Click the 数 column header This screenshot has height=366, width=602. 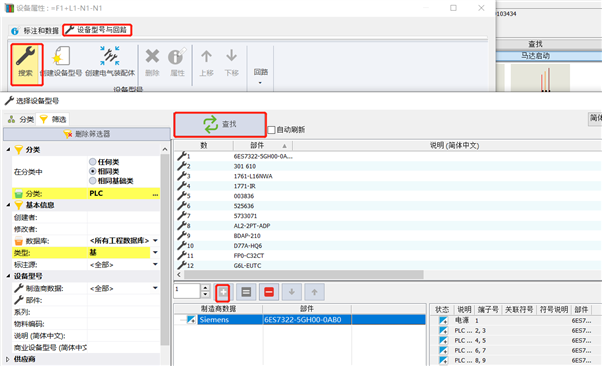(x=204, y=146)
